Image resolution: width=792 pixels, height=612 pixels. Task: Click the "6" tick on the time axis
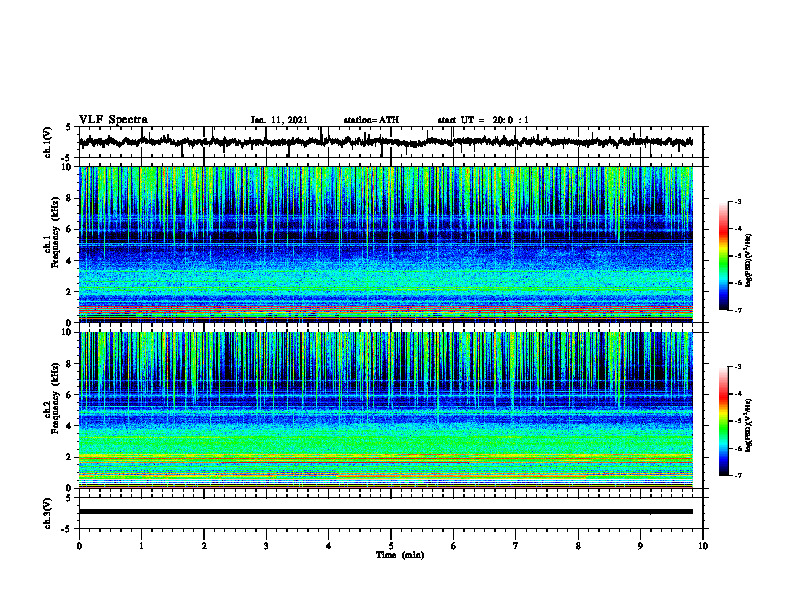[x=454, y=546]
